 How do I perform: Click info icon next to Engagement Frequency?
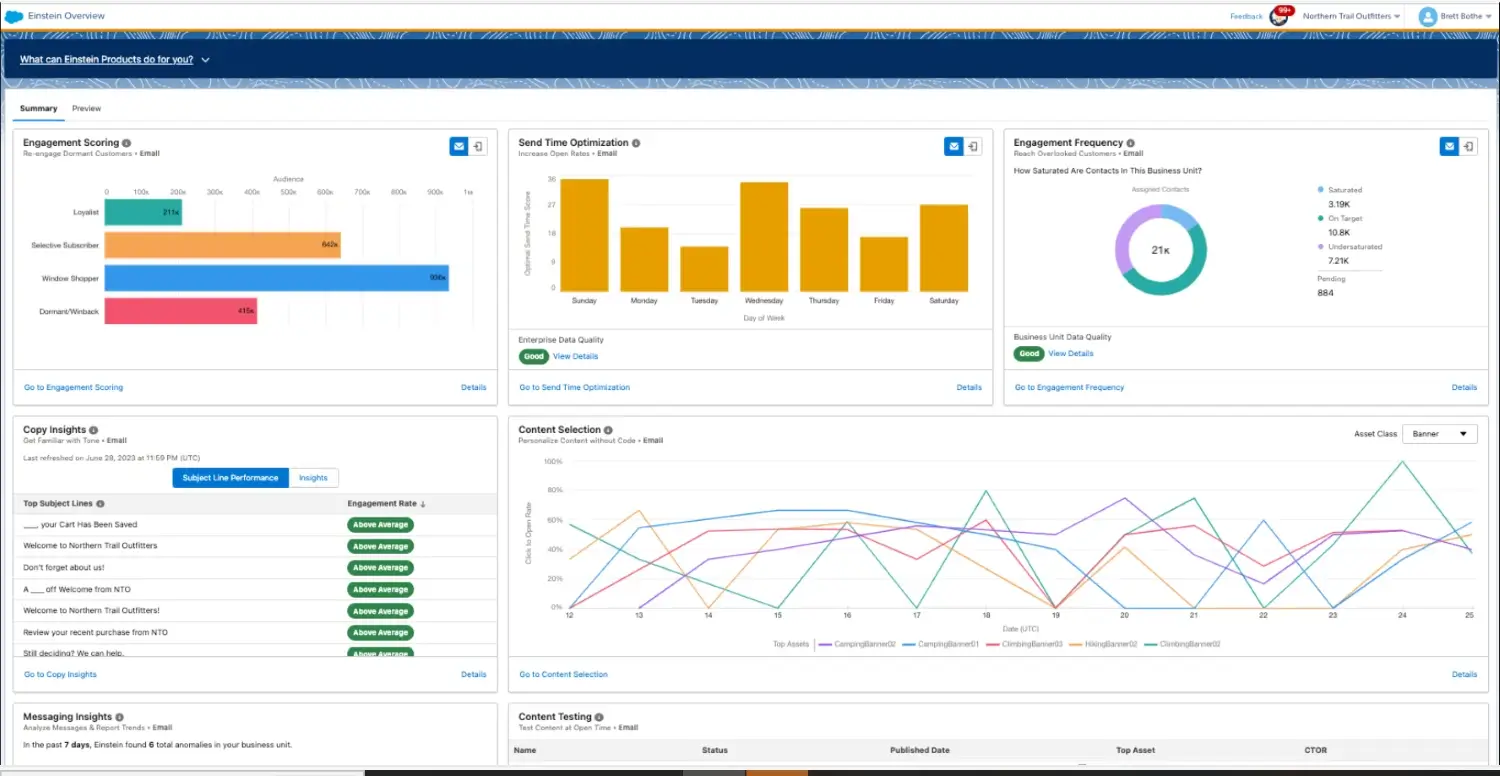coord(1131,143)
